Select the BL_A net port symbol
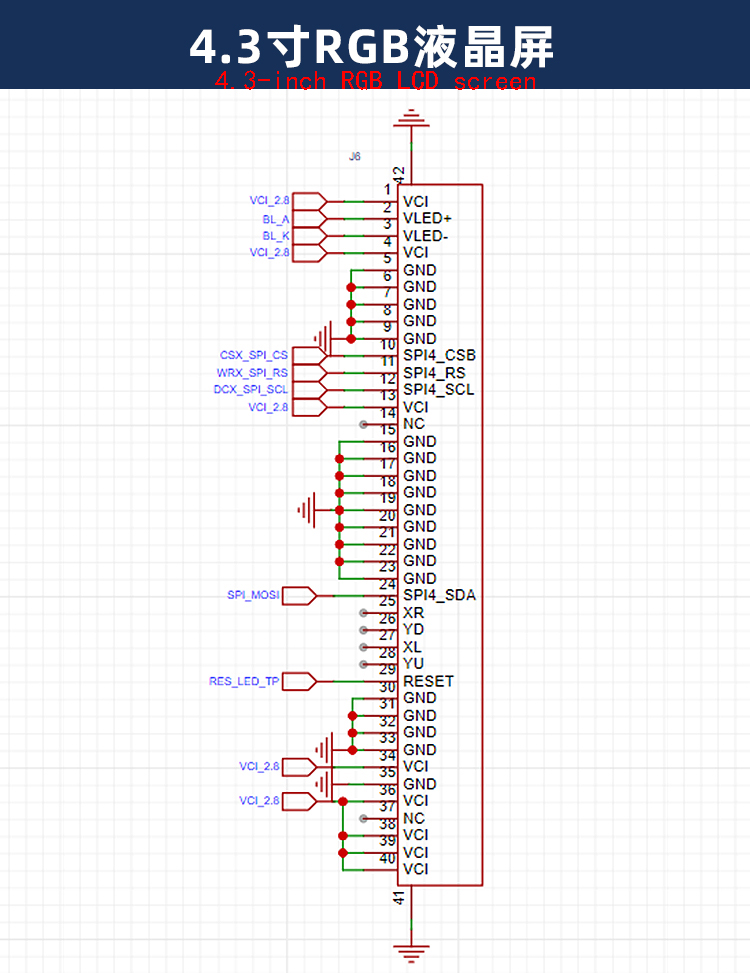 [x=310, y=219]
